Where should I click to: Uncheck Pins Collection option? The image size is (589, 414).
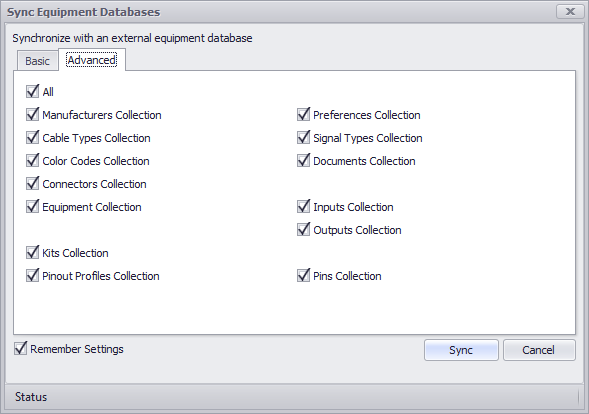pos(304,275)
